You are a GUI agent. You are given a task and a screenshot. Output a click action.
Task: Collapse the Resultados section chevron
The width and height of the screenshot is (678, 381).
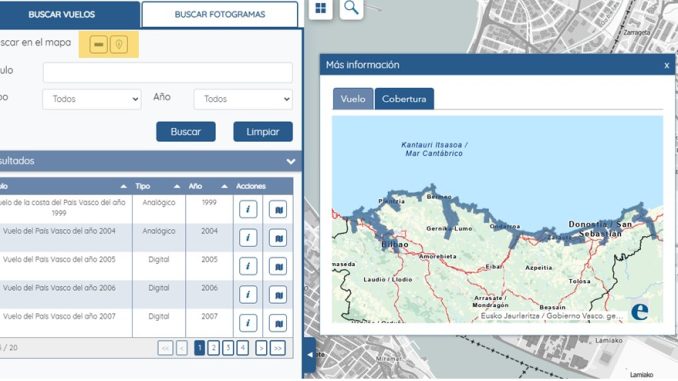point(291,161)
